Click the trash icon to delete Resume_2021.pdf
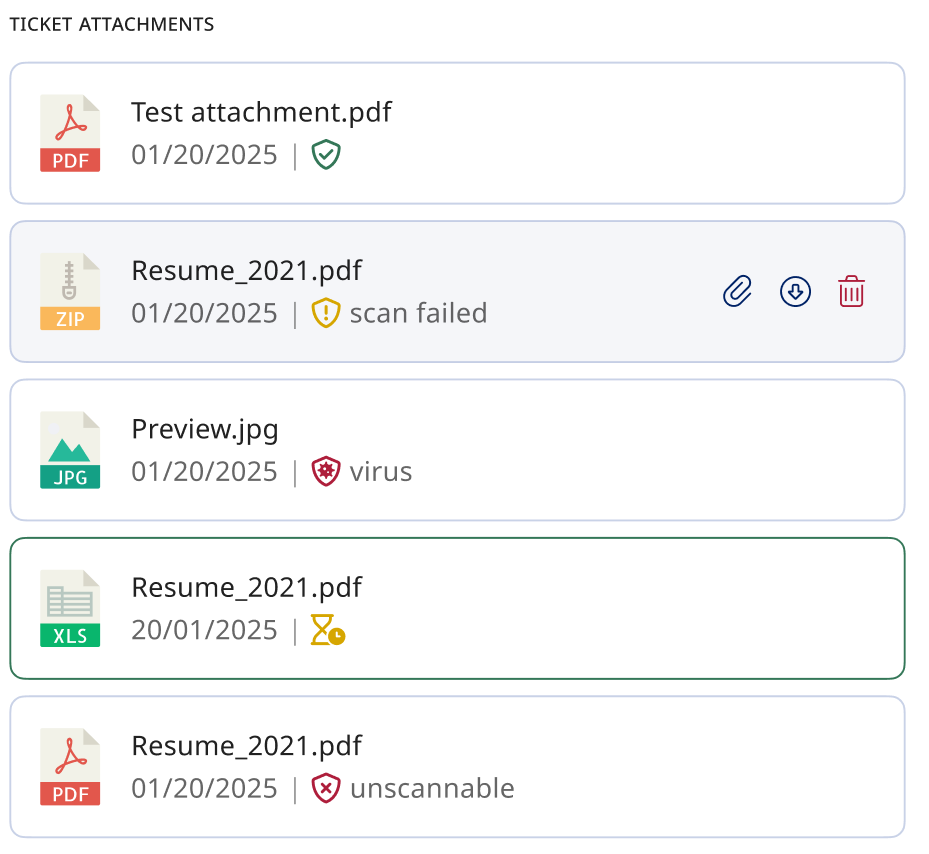 pyautogui.click(x=851, y=291)
